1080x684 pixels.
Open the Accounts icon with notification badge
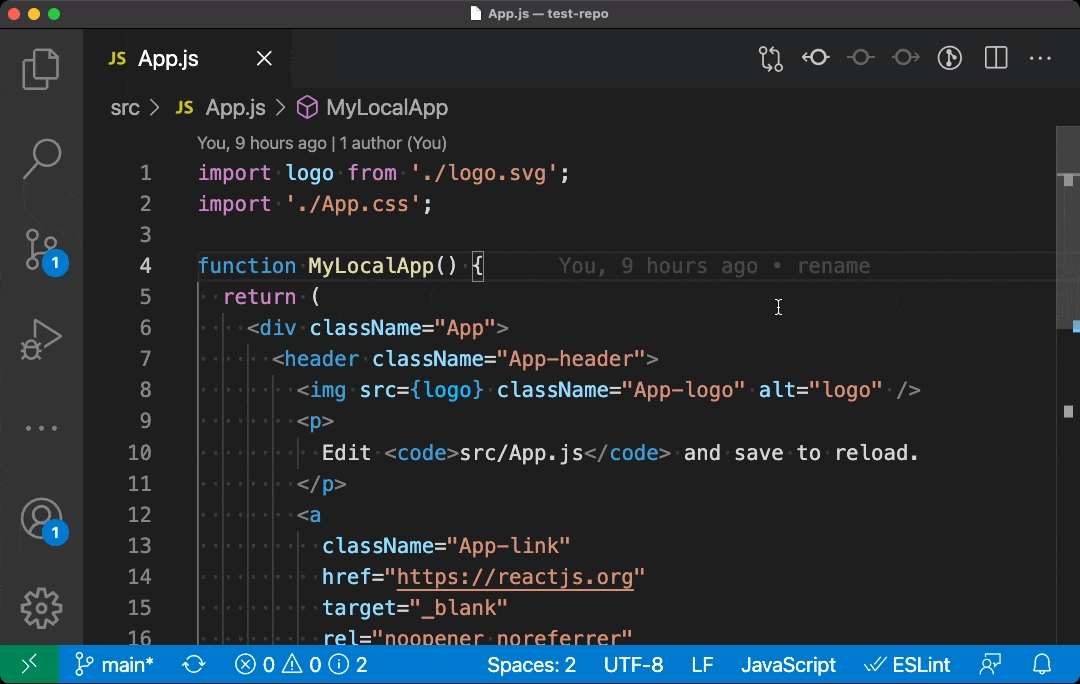pyautogui.click(x=41, y=520)
